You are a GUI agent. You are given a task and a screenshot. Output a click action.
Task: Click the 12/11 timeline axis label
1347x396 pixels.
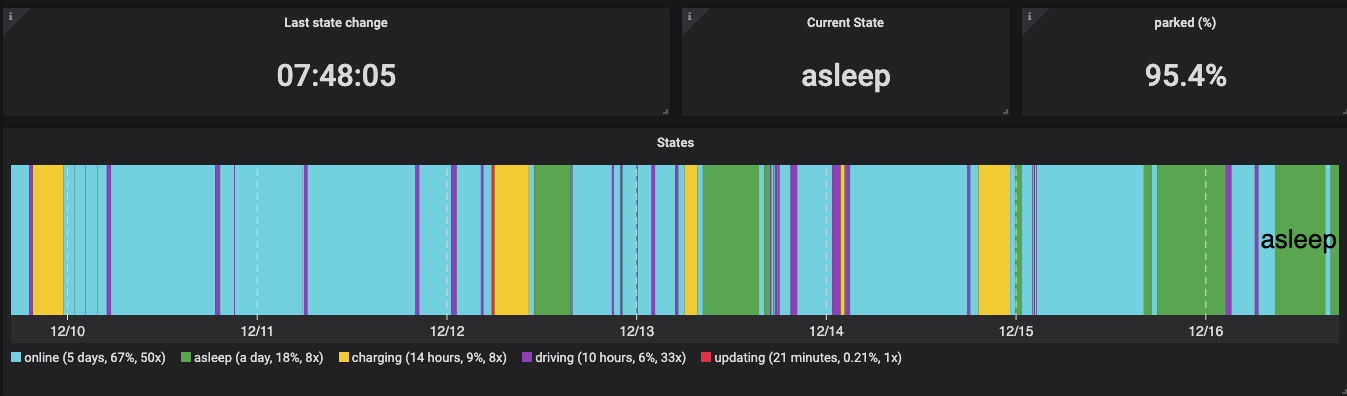click(x=257, y=330)
